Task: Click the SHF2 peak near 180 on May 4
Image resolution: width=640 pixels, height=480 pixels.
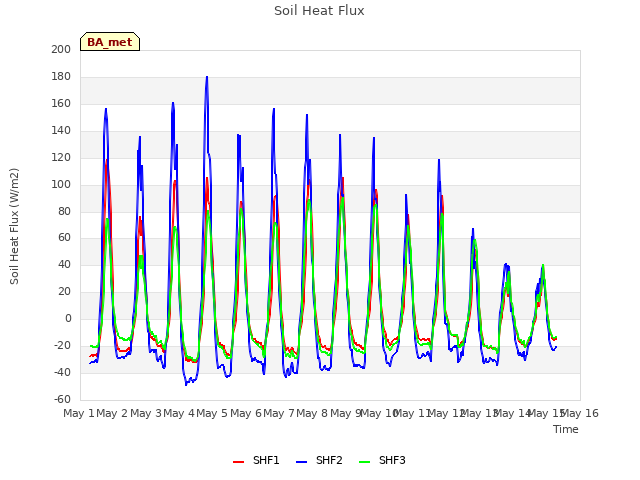Action: click(207, 77)
